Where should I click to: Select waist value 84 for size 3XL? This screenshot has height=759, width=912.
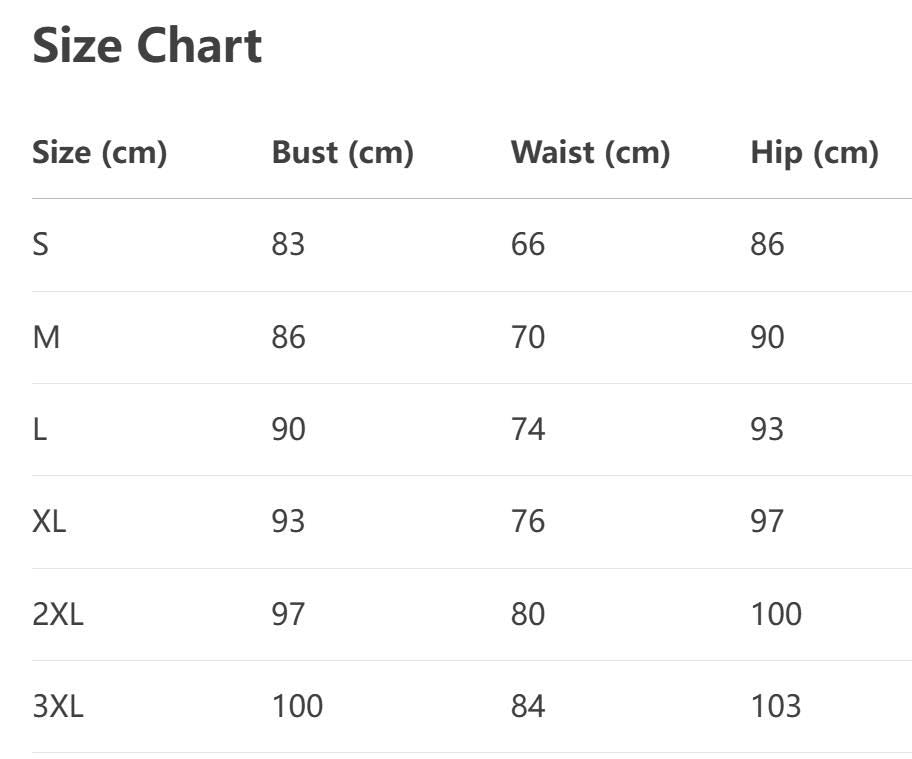pyautogui.click(x=528, y=706)
